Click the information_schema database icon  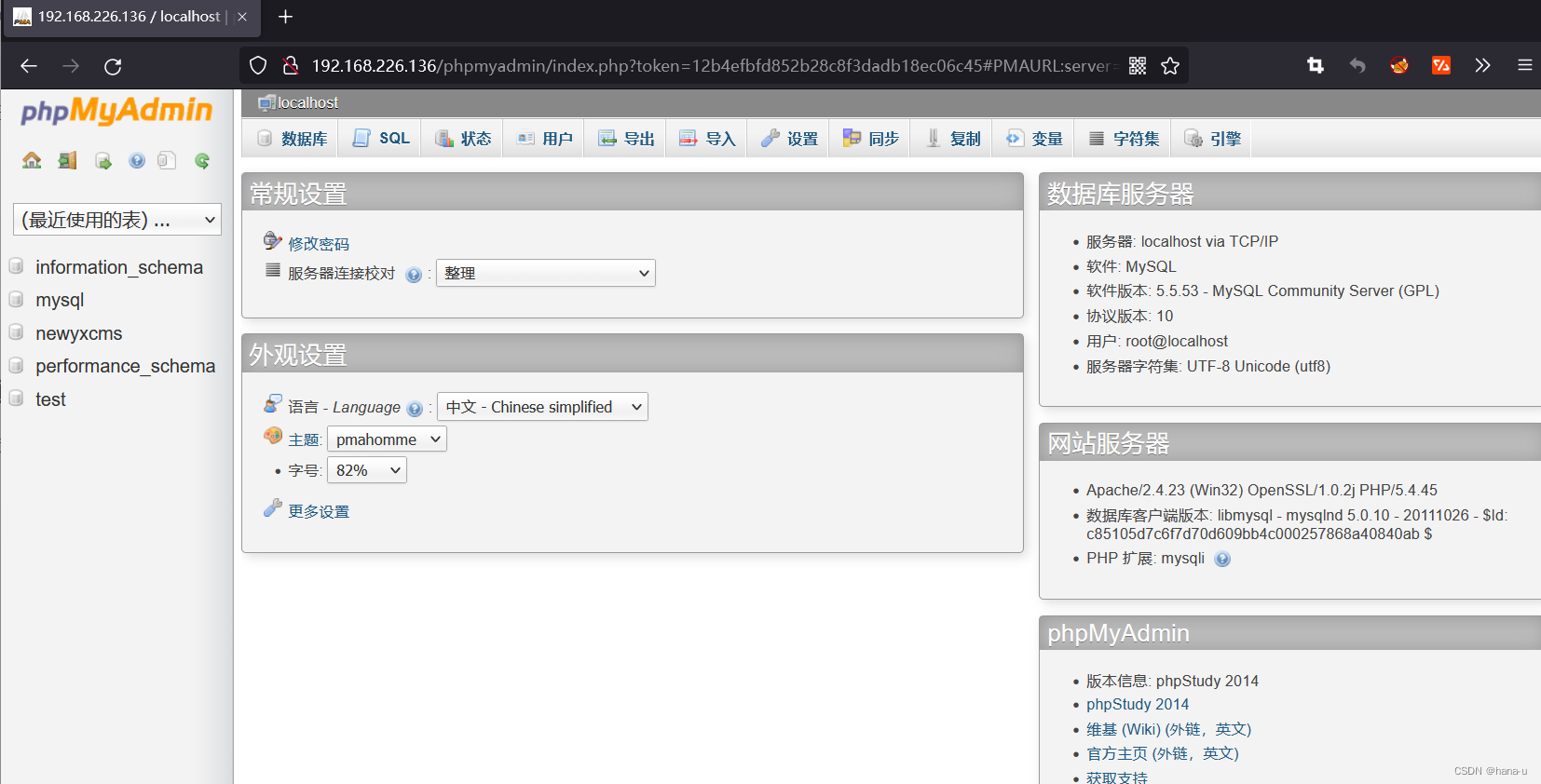[16, 266]
